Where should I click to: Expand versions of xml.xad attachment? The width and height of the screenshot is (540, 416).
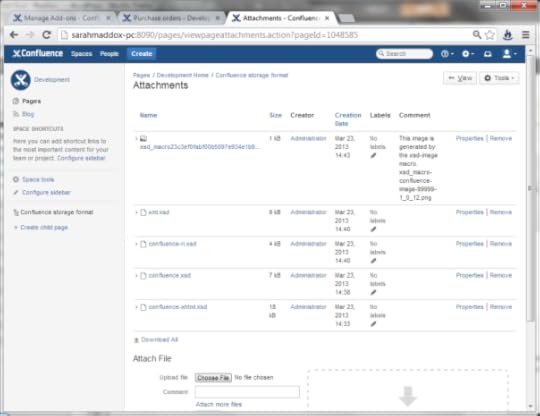tap(136, 212)
